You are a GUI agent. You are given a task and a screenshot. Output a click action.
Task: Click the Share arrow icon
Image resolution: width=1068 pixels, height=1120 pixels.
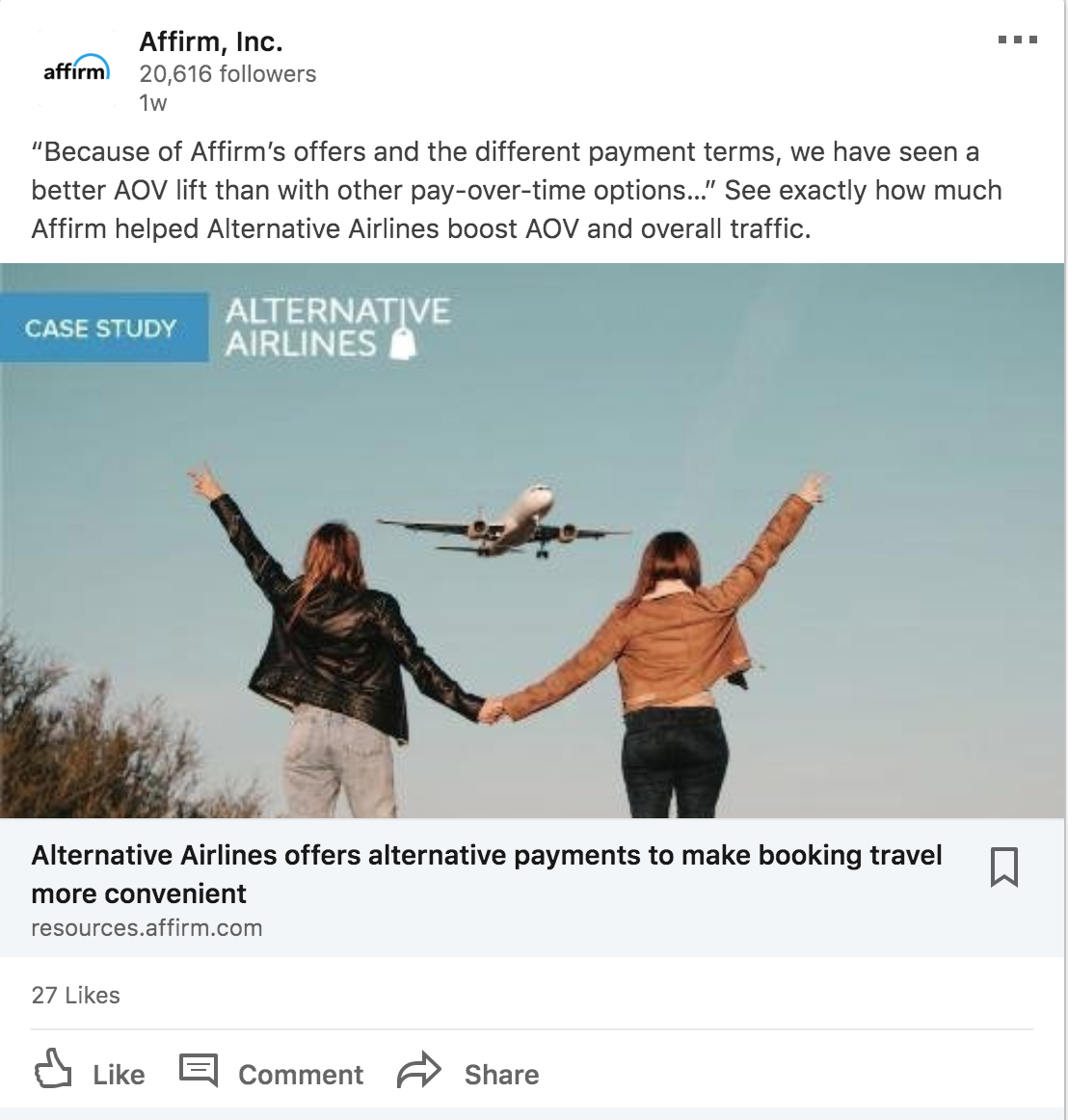[x=418, y=1069]
